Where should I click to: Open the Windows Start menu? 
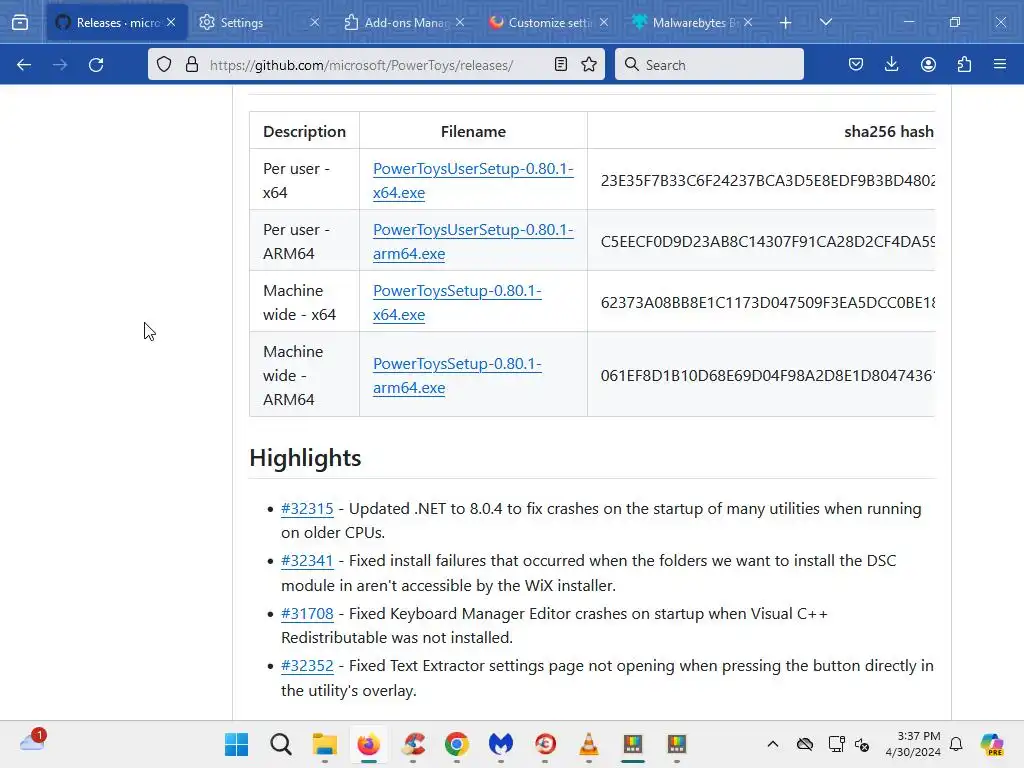tap(236, 744)
